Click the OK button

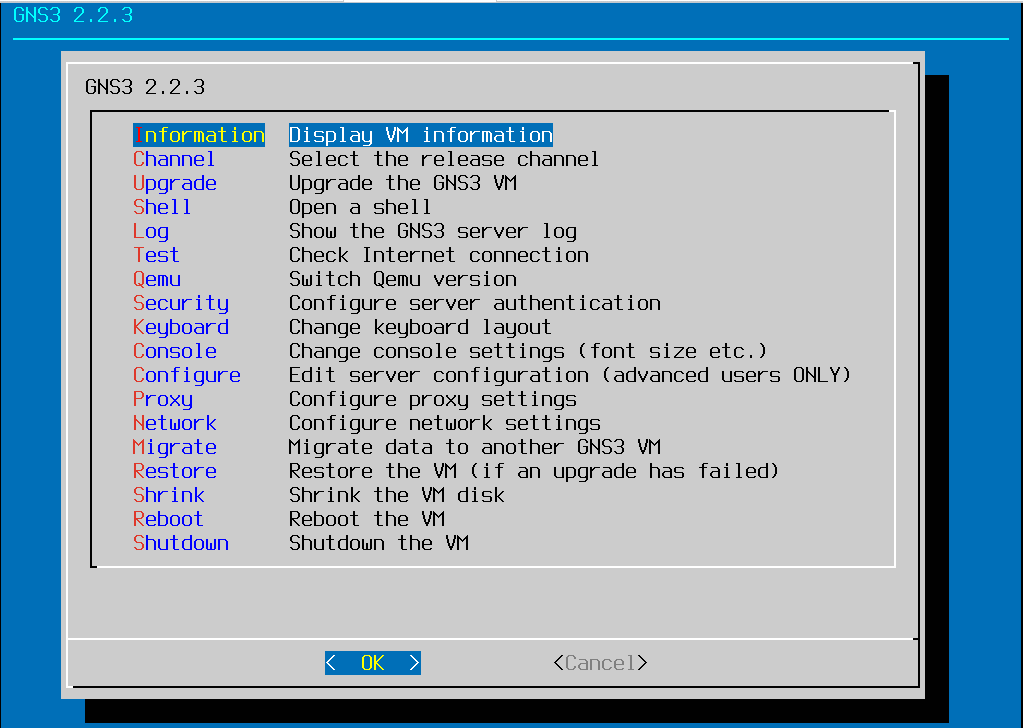point(373,663)
